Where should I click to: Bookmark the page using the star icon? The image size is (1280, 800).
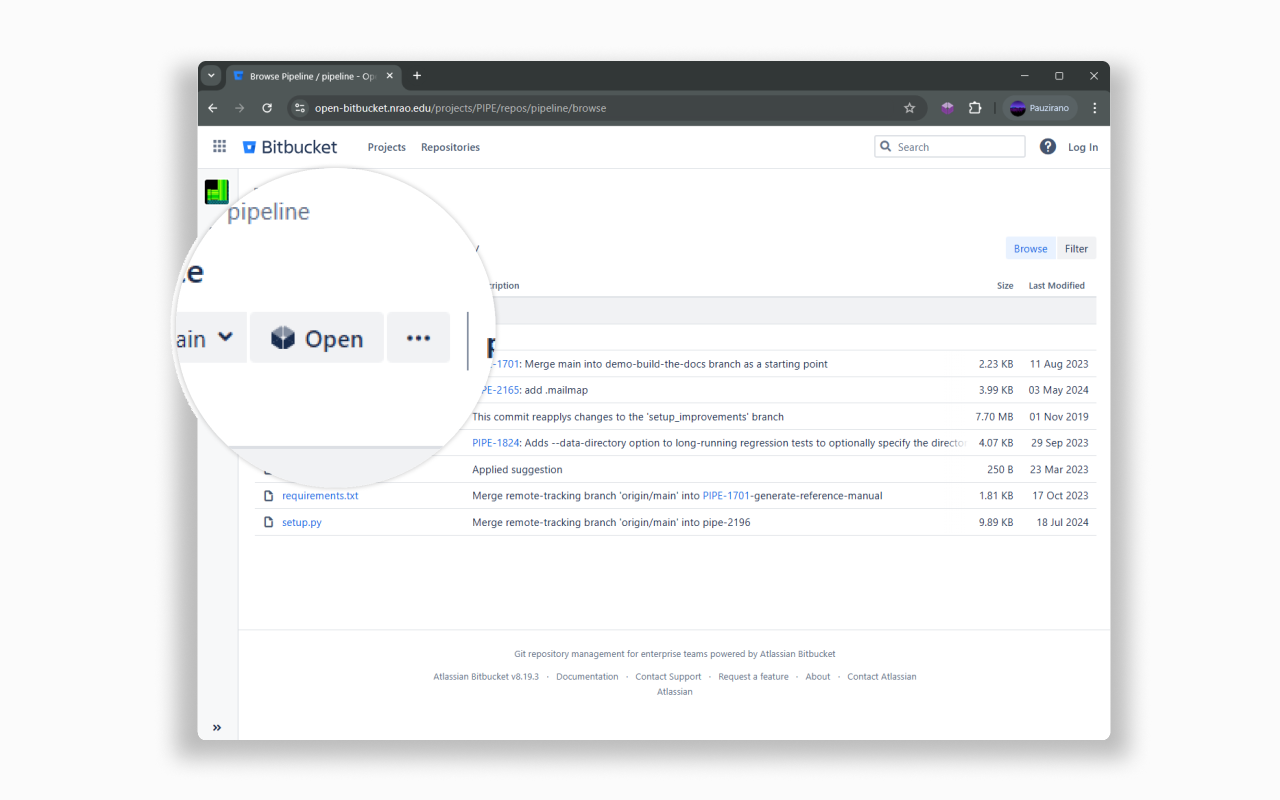click(x=909, y=108)
